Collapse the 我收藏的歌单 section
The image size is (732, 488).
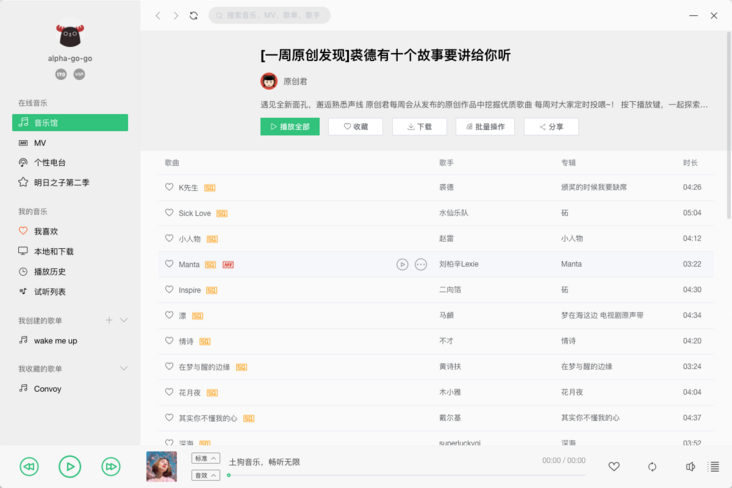(x=124, y=368)
